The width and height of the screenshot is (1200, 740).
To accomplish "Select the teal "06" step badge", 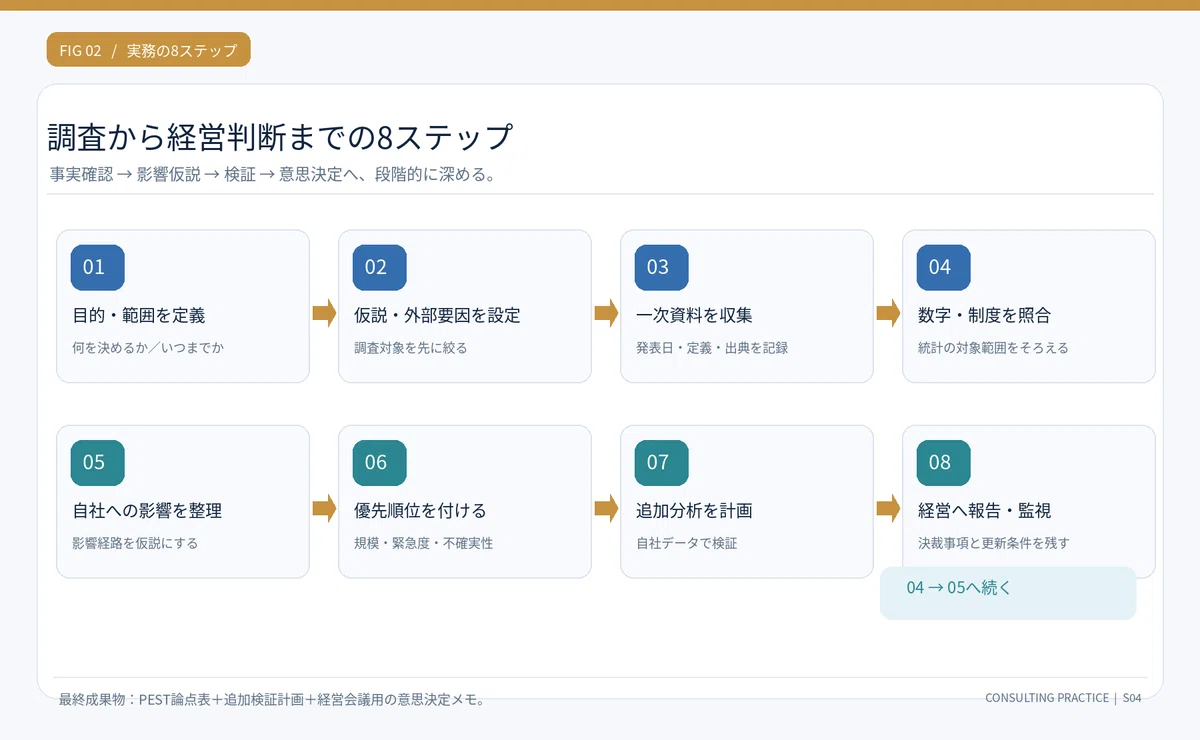I will 379,462.
